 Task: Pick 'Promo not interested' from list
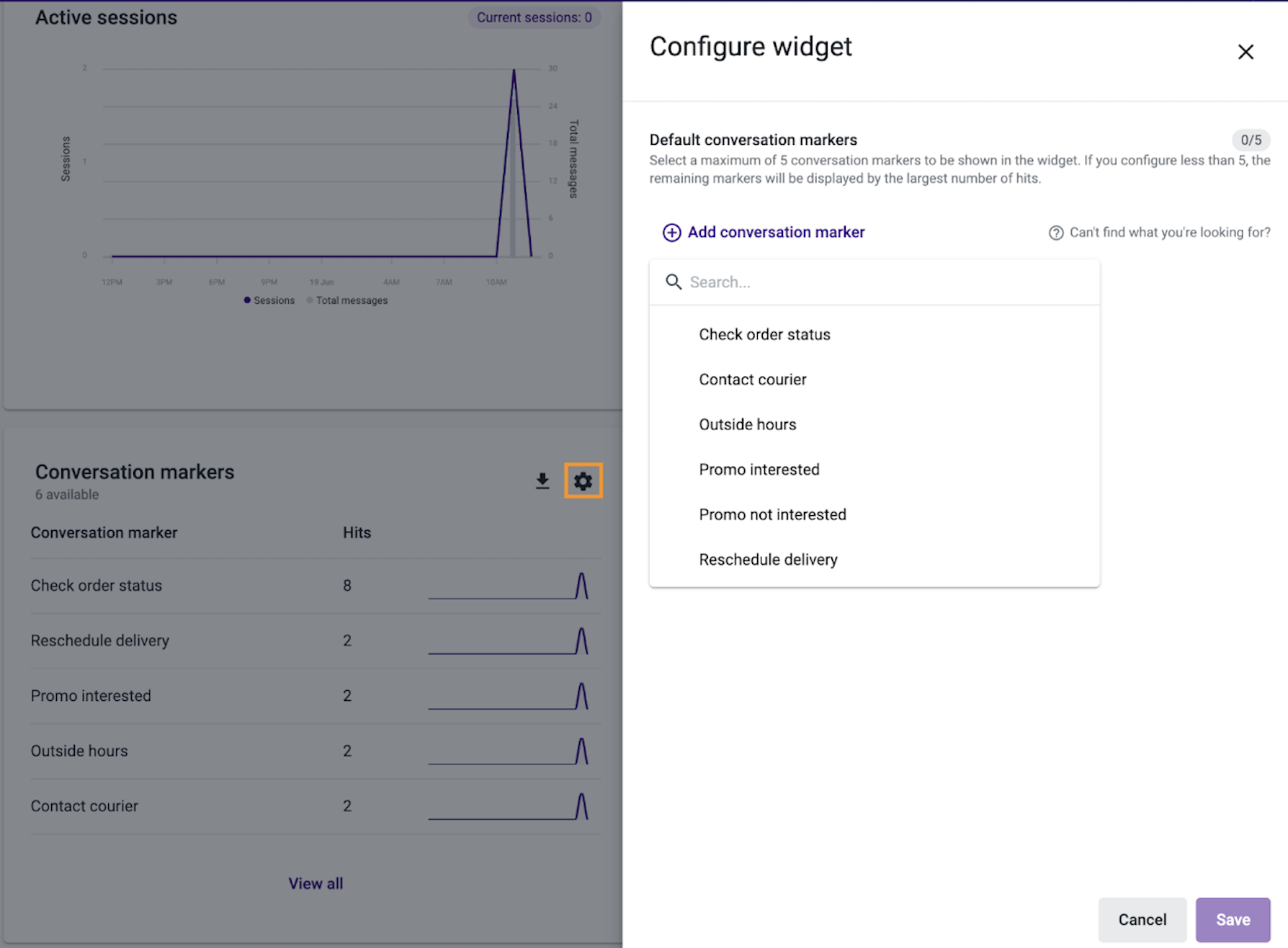772,514
